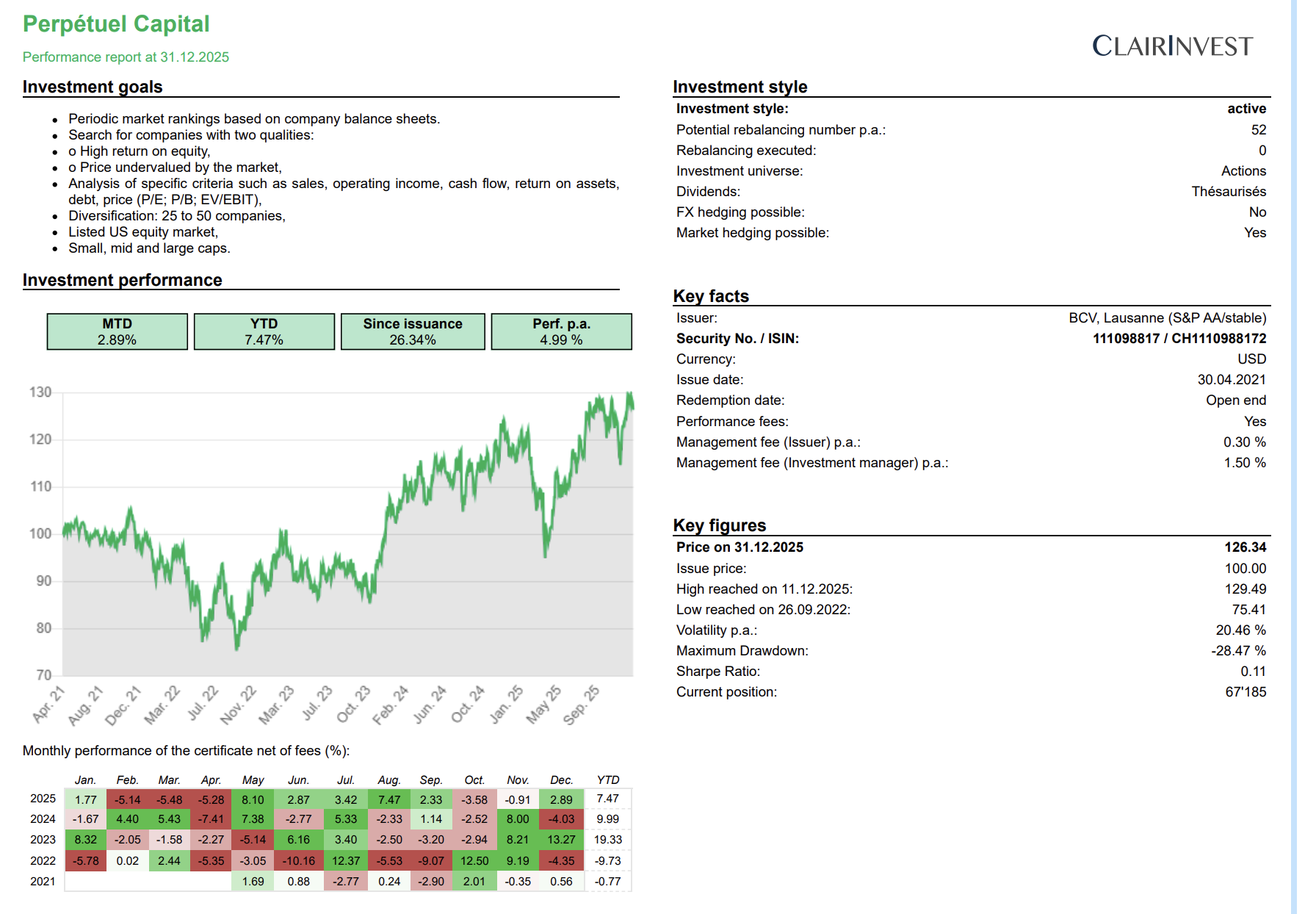Select the Key figures heading
This screenshot has height=914, width=1316.
(x=720, y=525)
